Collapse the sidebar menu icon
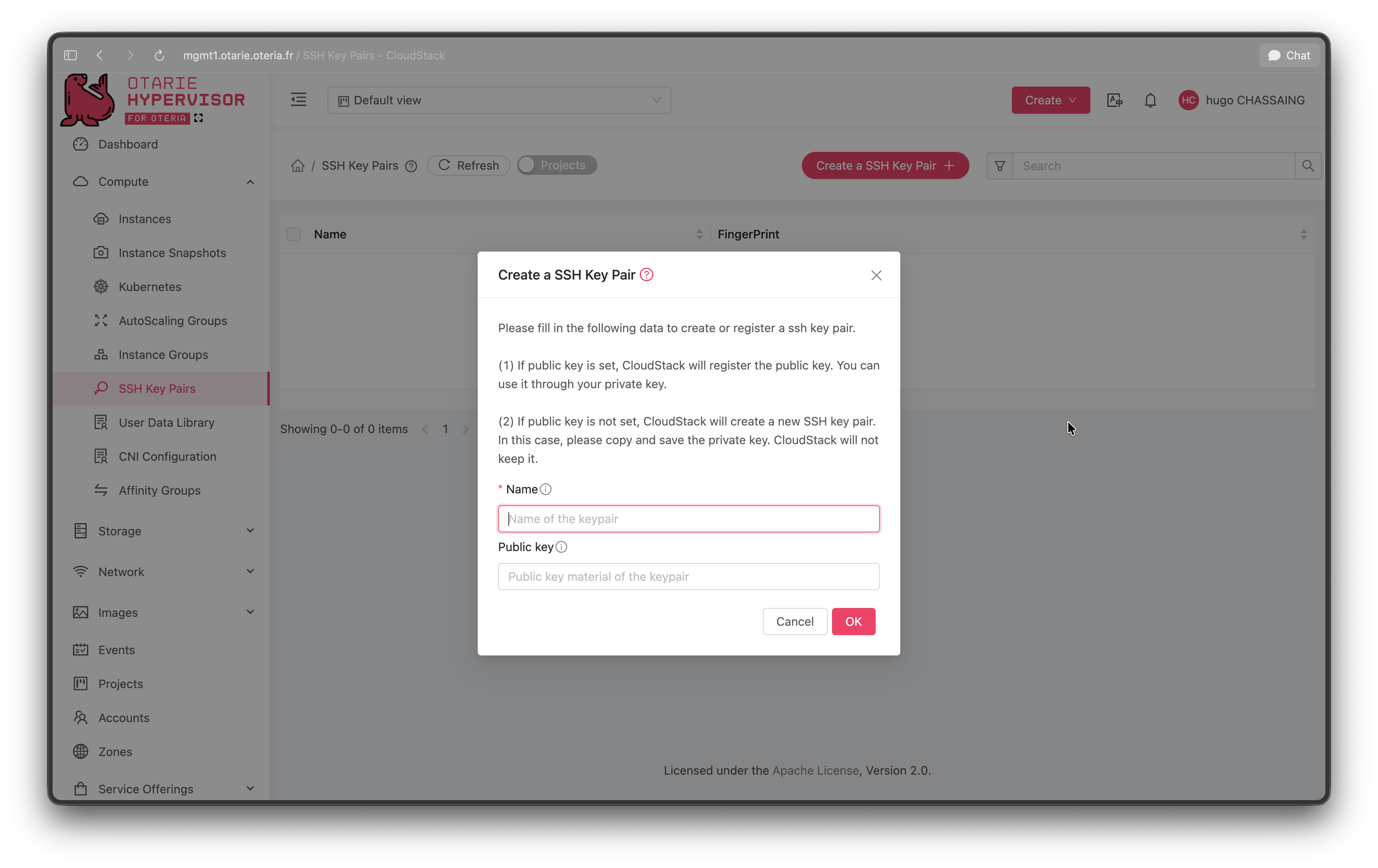 (298, 100)
